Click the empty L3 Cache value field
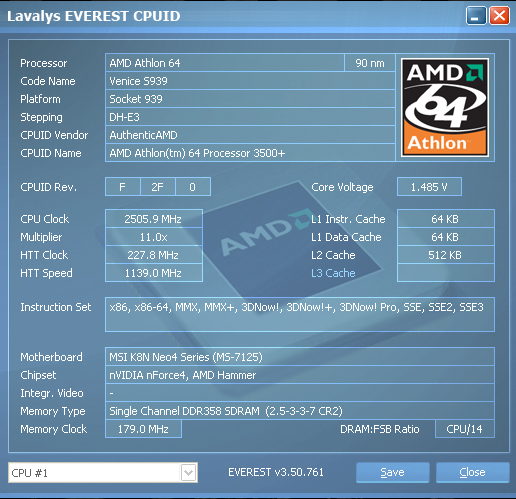Image resolution: width=516 pixels, height=499 pixels. tap(446, 273)
